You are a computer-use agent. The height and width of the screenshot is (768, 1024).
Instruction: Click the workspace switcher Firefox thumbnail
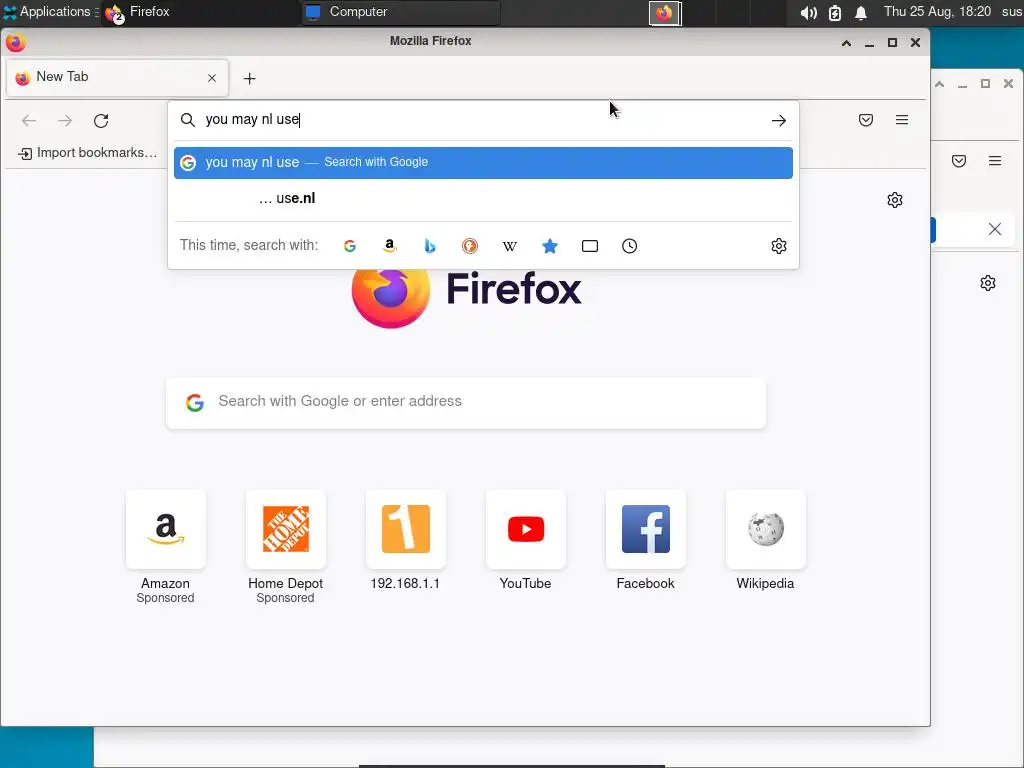click(x=665, y=12)
